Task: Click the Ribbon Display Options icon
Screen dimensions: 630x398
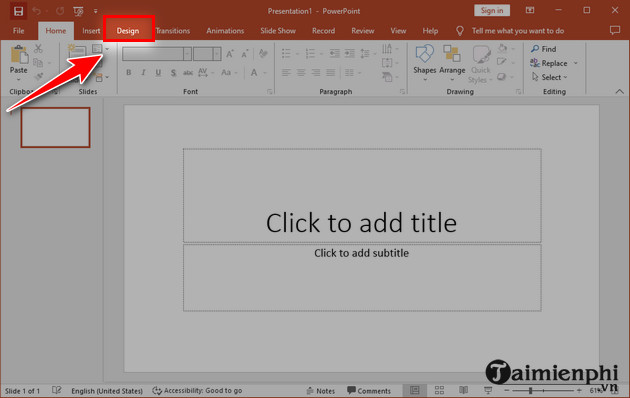Action: coord(530,11)
